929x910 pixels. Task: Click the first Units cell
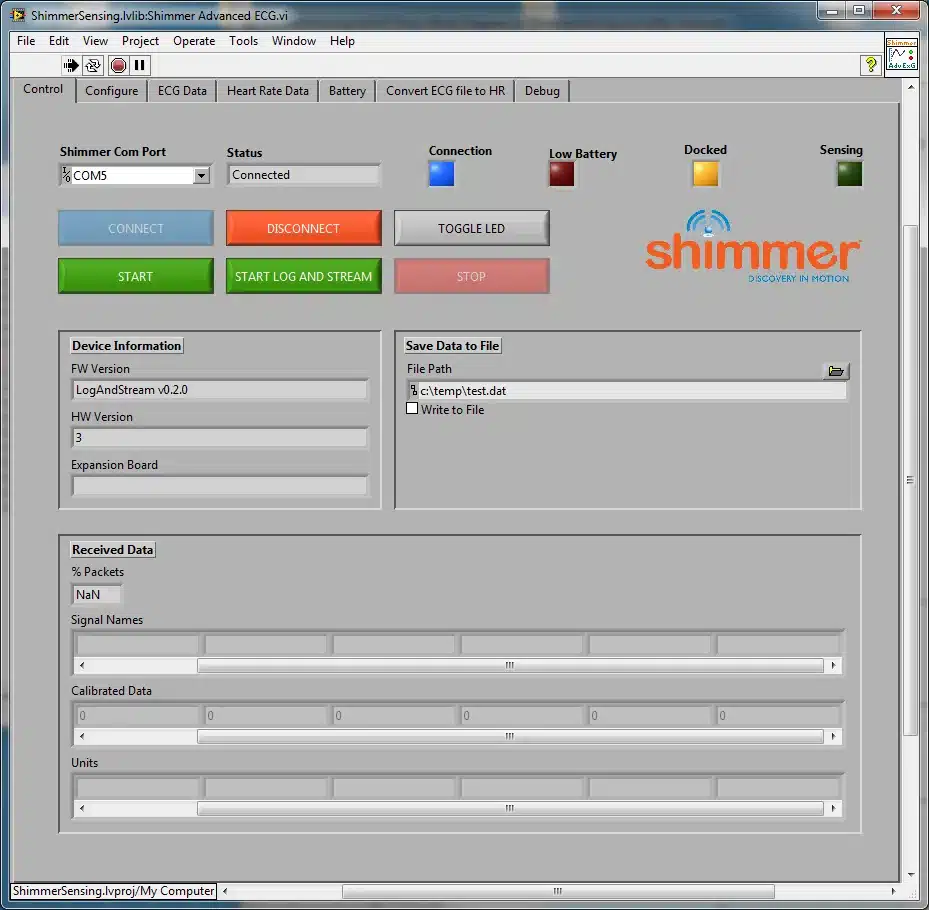(x=137, y=787)
